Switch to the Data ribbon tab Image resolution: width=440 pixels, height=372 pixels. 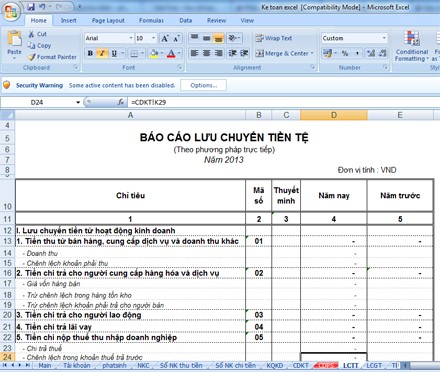(x=186, y=21)
